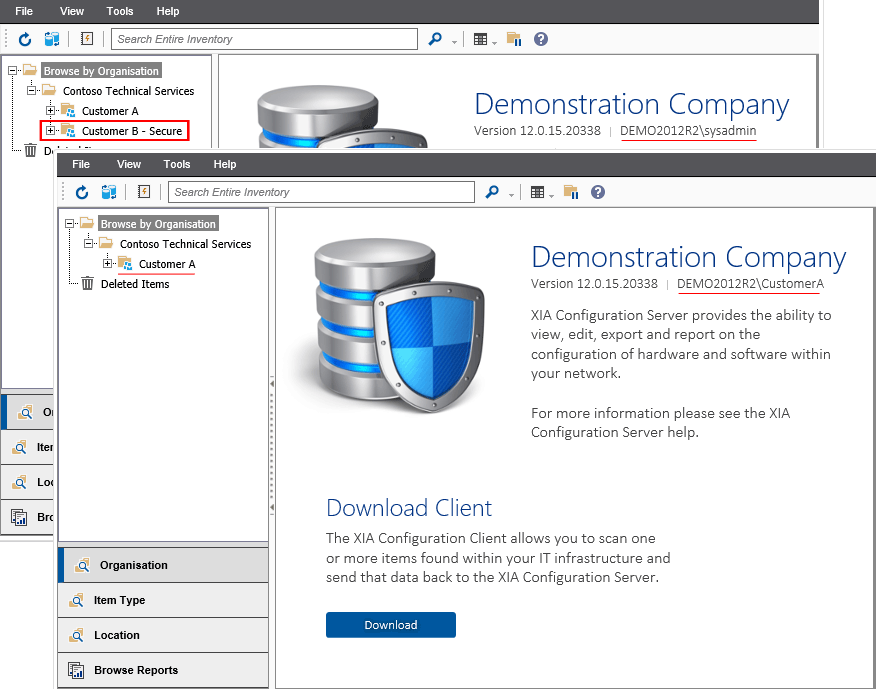Open search options dropdown arrow in back window
Screen dimensions: 876x689
tap(454, 42)
